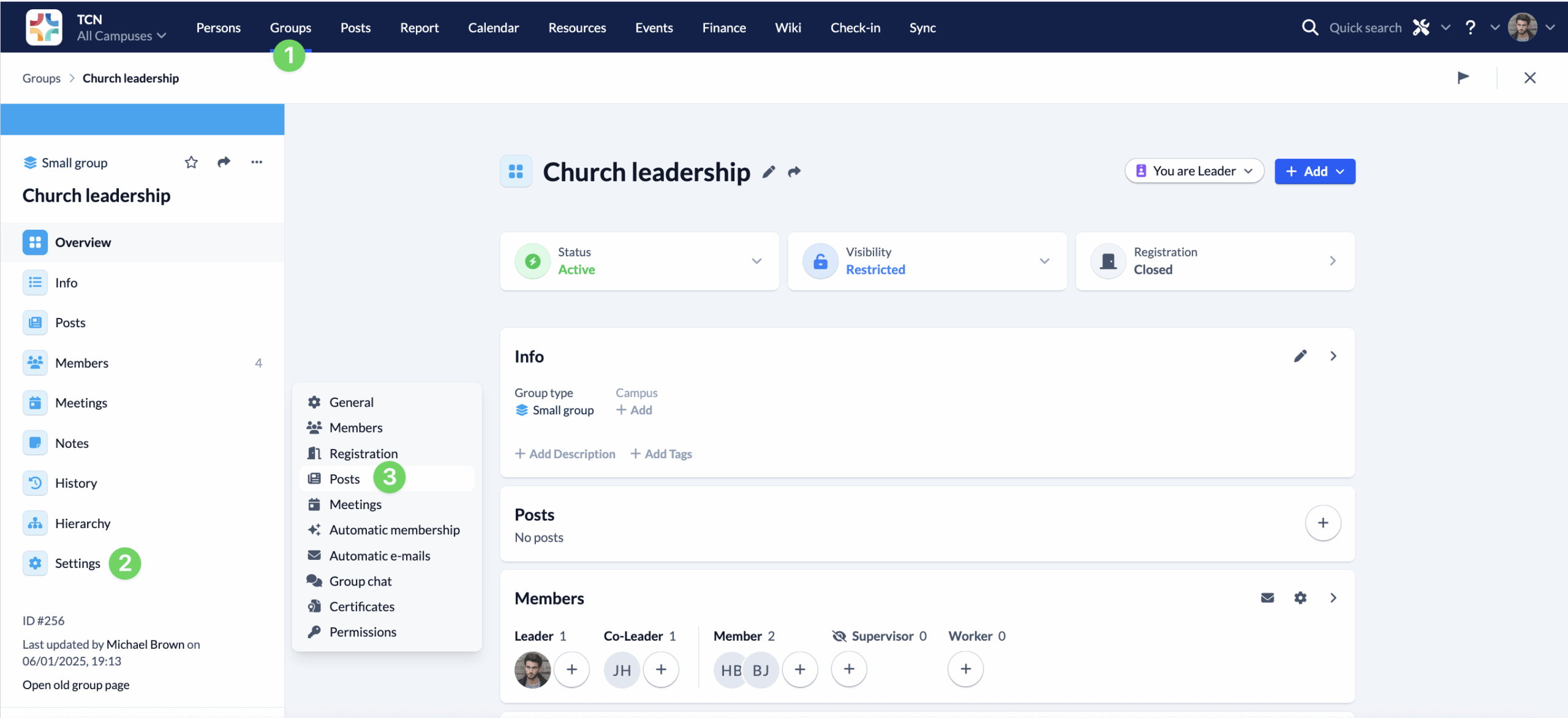
Task: Open the Visibility Restricted dropdown
Action: 1044,261
